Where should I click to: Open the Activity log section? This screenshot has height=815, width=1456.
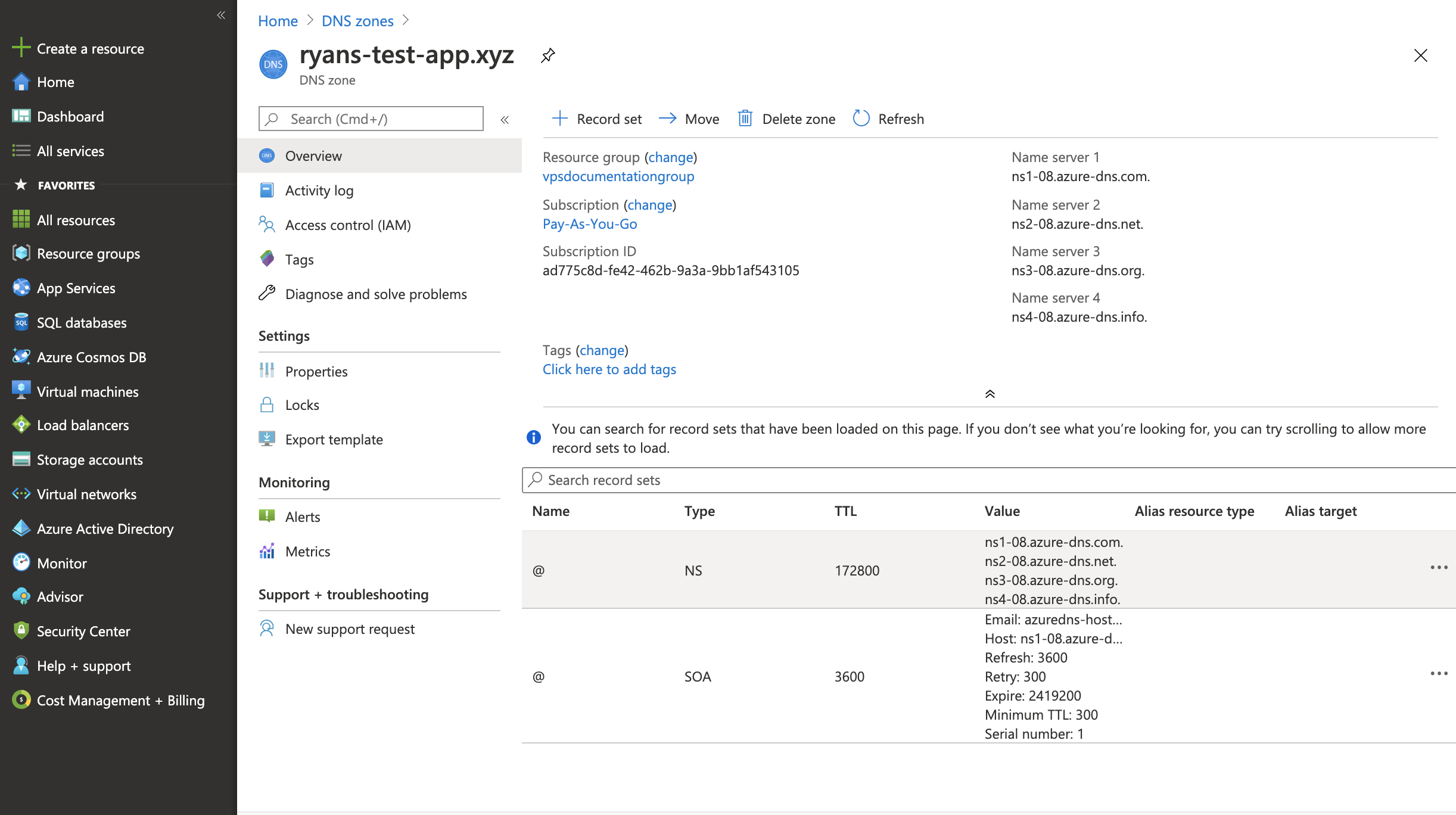(x=321, y=190)
